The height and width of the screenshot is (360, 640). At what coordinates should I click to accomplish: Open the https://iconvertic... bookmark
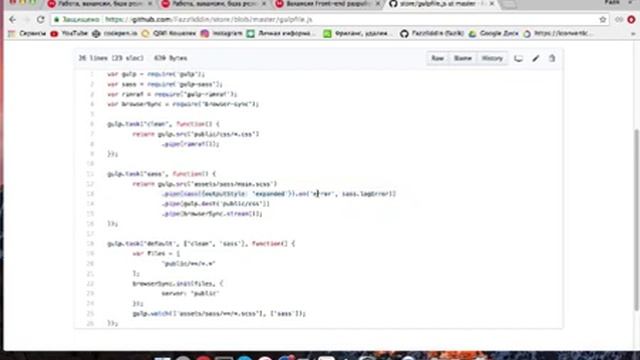click(x=558, y=33)
